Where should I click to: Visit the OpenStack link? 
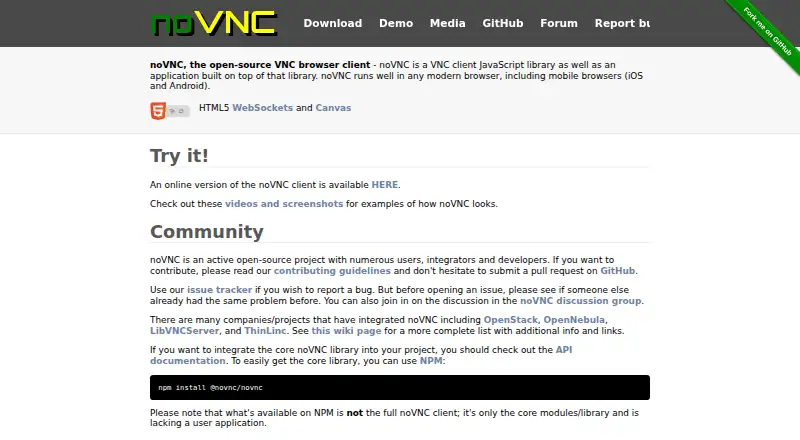tap(511, 320)
